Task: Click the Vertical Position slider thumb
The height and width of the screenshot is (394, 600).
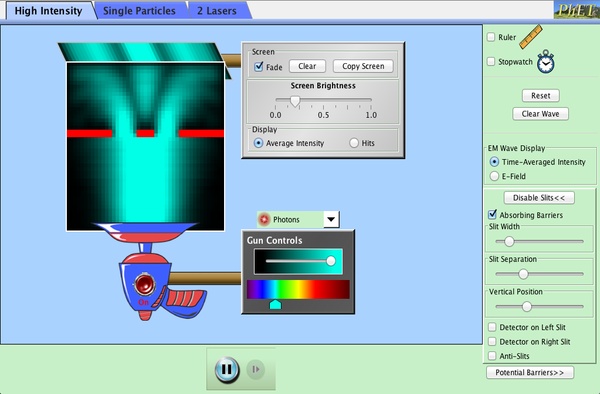Action: point(527,306)
